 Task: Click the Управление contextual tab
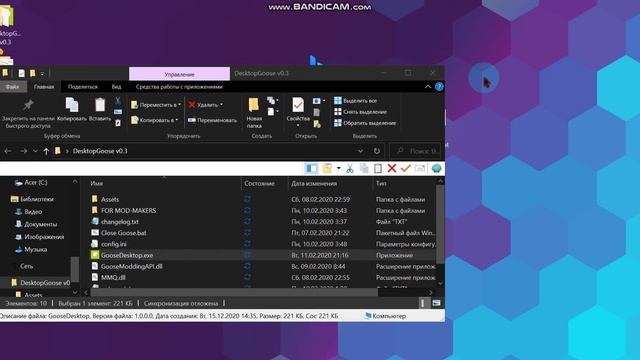tap(180, 74)
